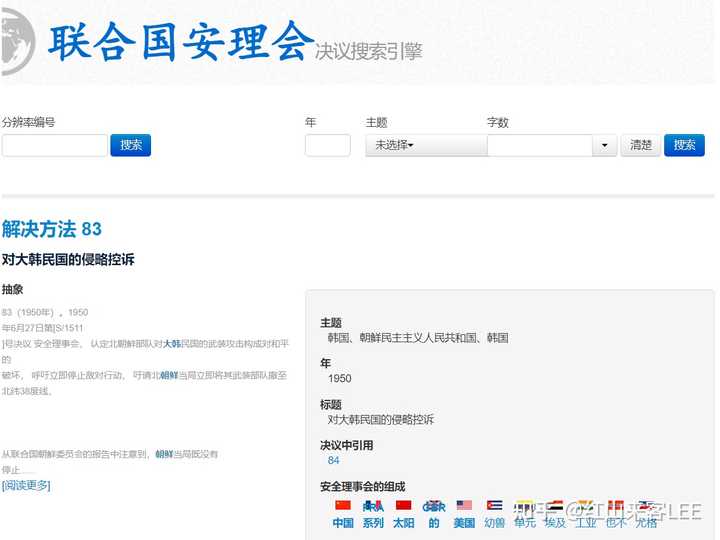
Task: Click highlighted 朝鲜 in 呼请北朝鲜当局 line
Action: coord(169,375)
